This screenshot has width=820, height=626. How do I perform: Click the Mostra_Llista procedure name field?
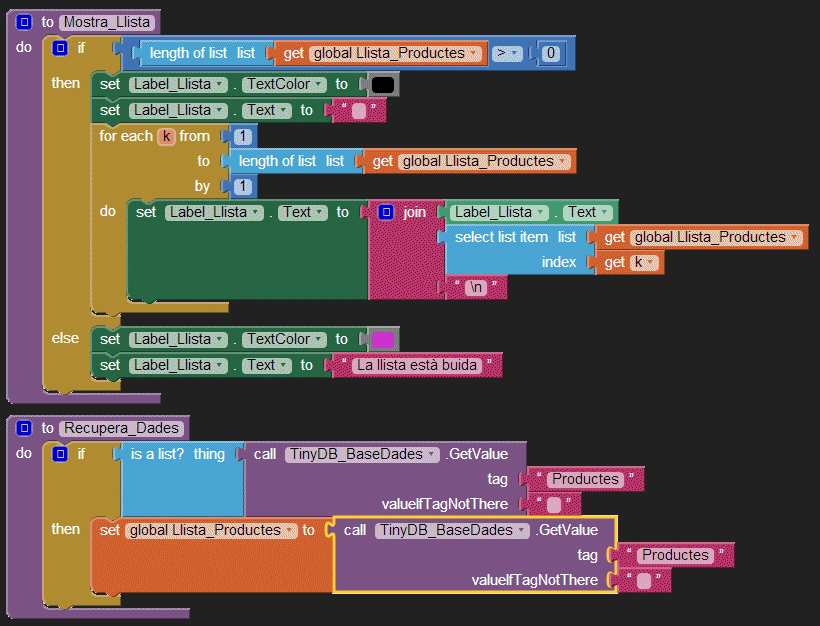coord(108,21)
